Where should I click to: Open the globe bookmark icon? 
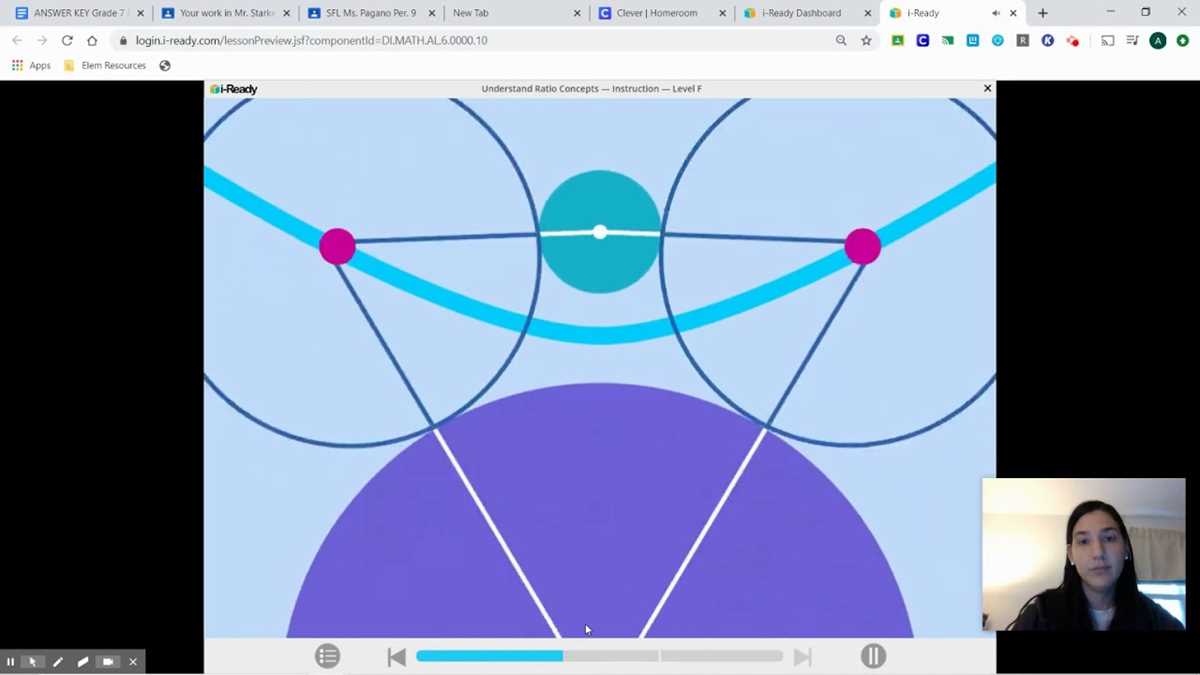pos(165,65)
